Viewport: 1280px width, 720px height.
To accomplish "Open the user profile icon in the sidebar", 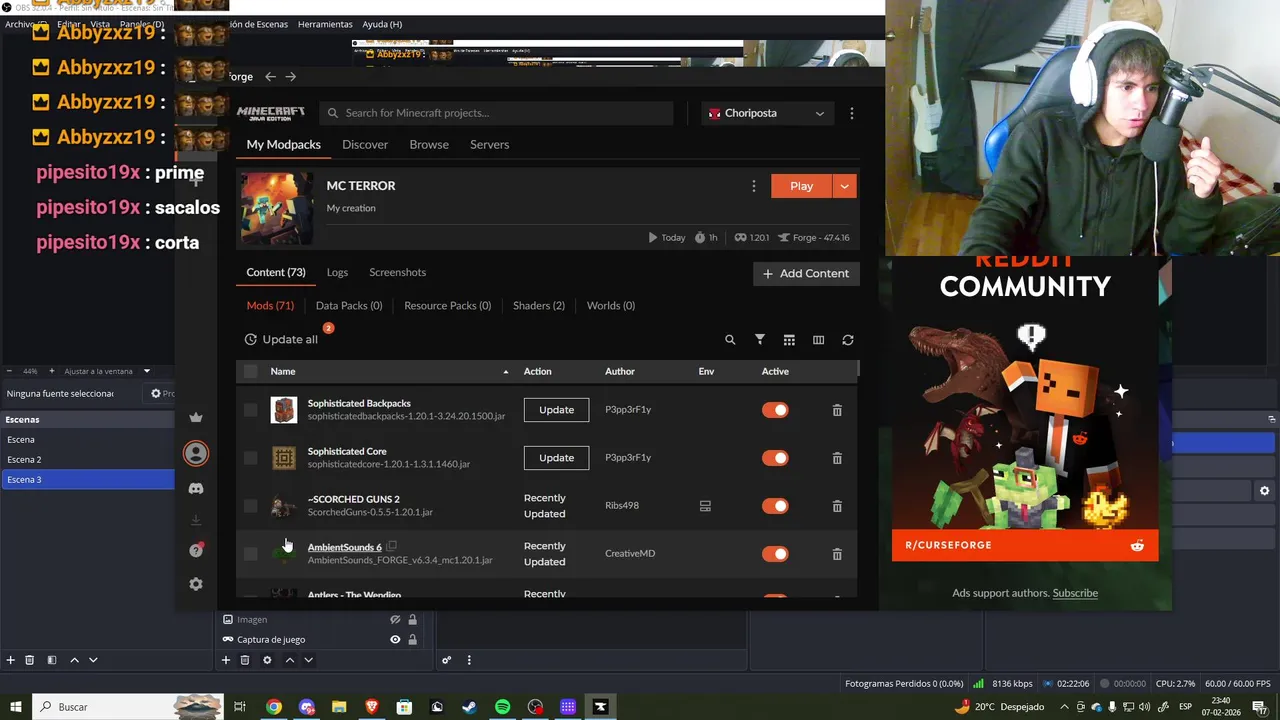I will click(x=196, y=453).
